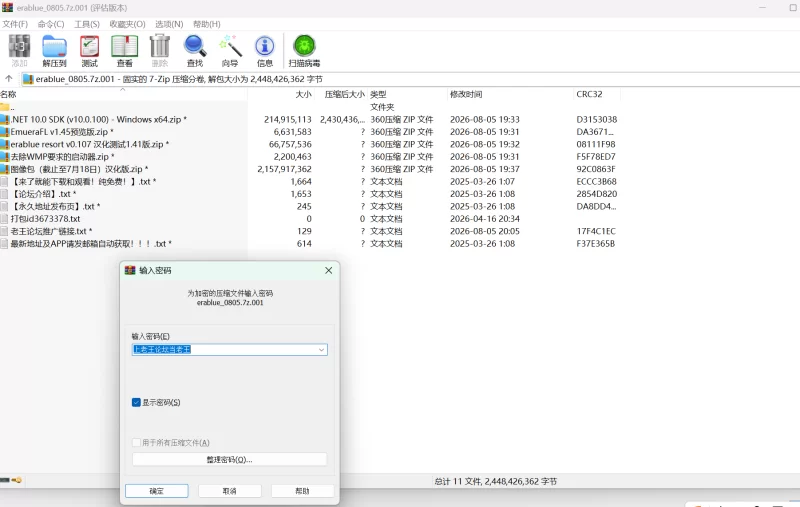Click the WinRAR icon in main window title bar
This screenshot has height=507, width=800.
coord(7,7)
